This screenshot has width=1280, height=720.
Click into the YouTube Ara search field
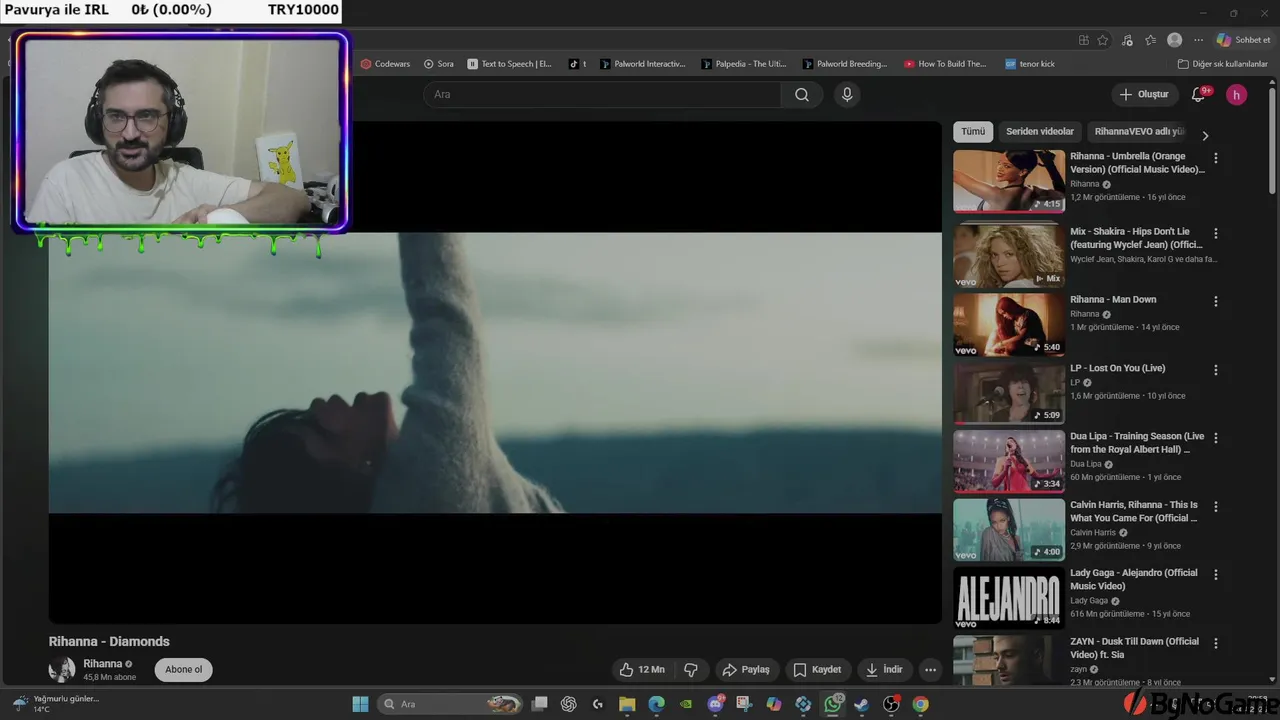click(602, 94)
